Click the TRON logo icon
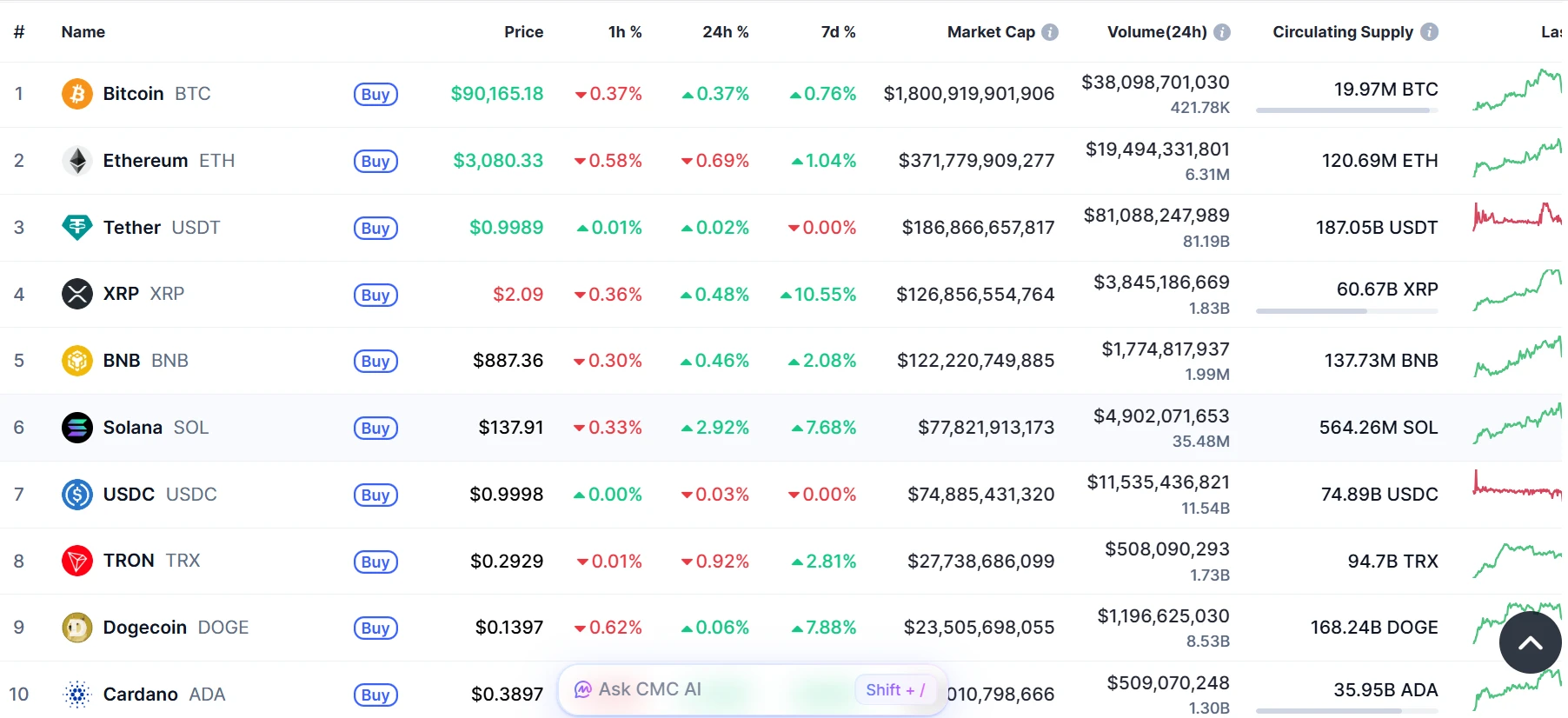Viewport: 1568px width, 718px height. [x=77, y=561]
